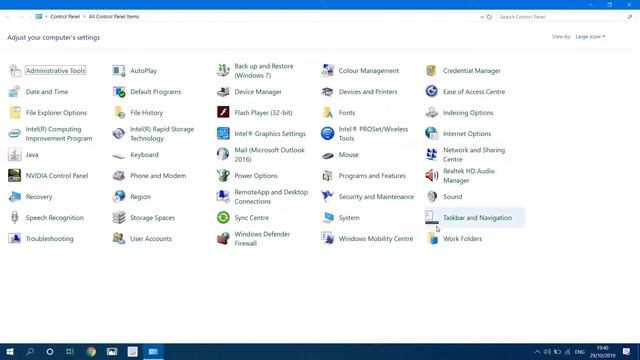
Task: Open Task View on taskbar
Action: 70,352
